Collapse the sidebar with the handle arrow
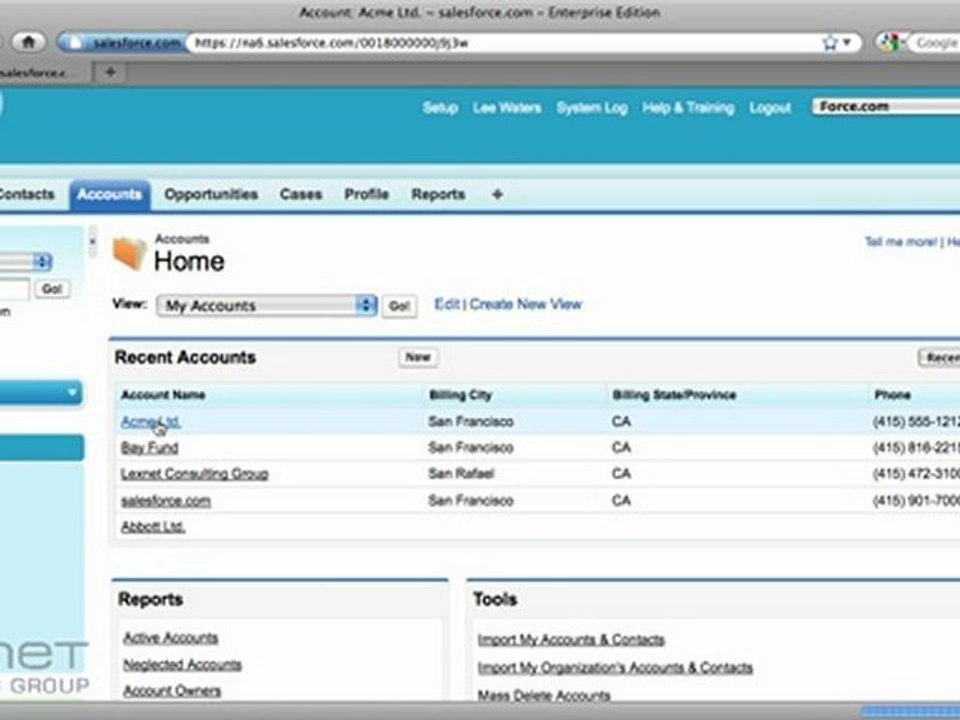 tap(92, 241)
